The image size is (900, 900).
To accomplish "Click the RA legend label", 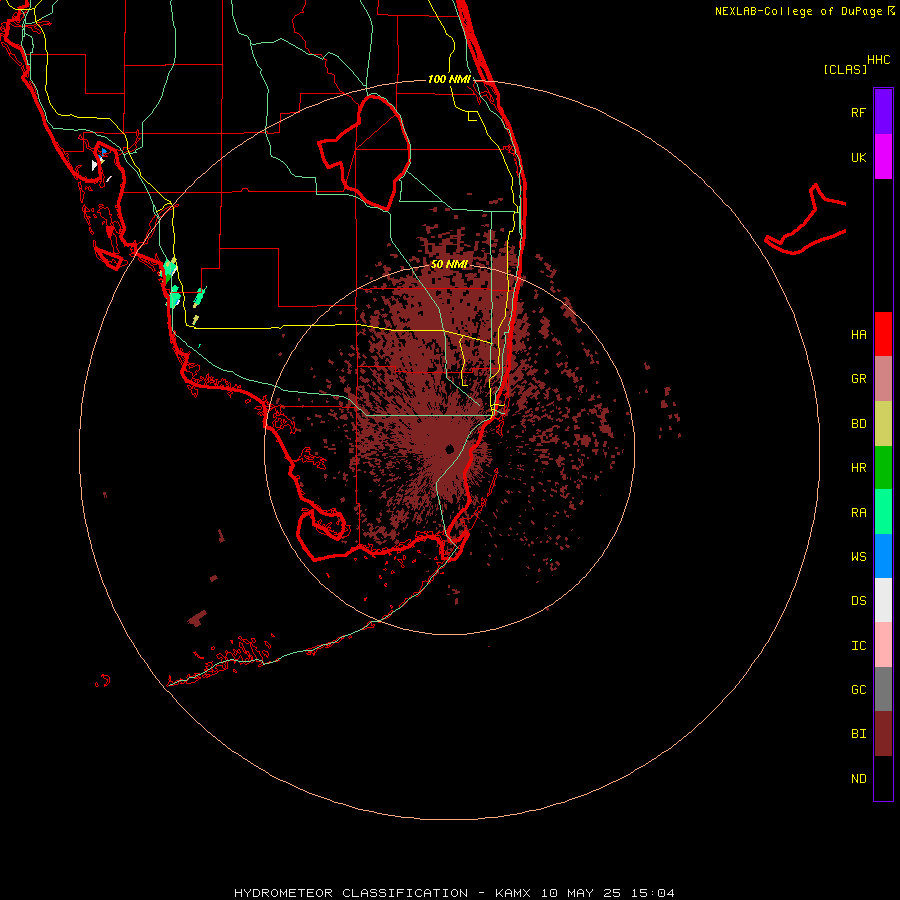I will click(859, 513).
